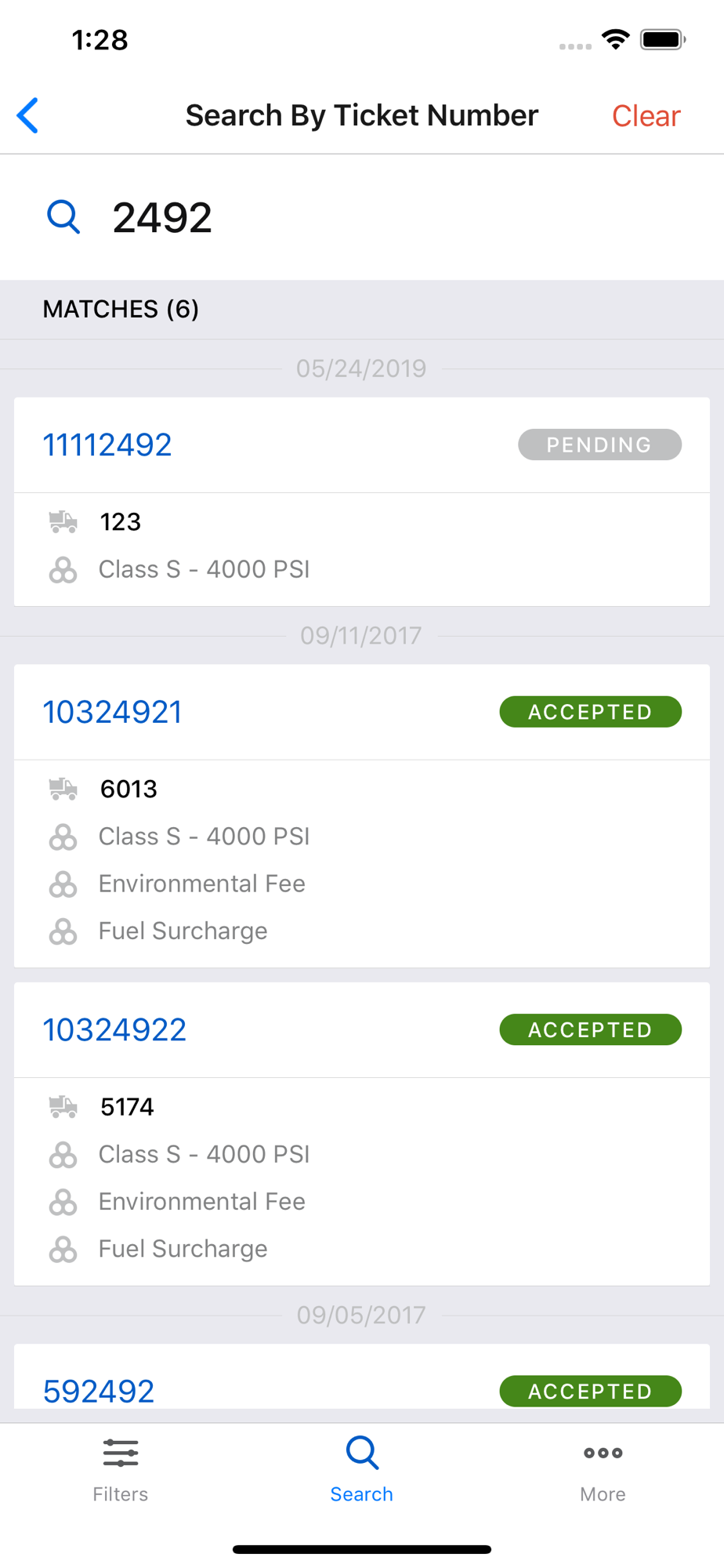
Task: Select Fuel Surcharge under ticket 10324922
Action: tap(183, 1249)
